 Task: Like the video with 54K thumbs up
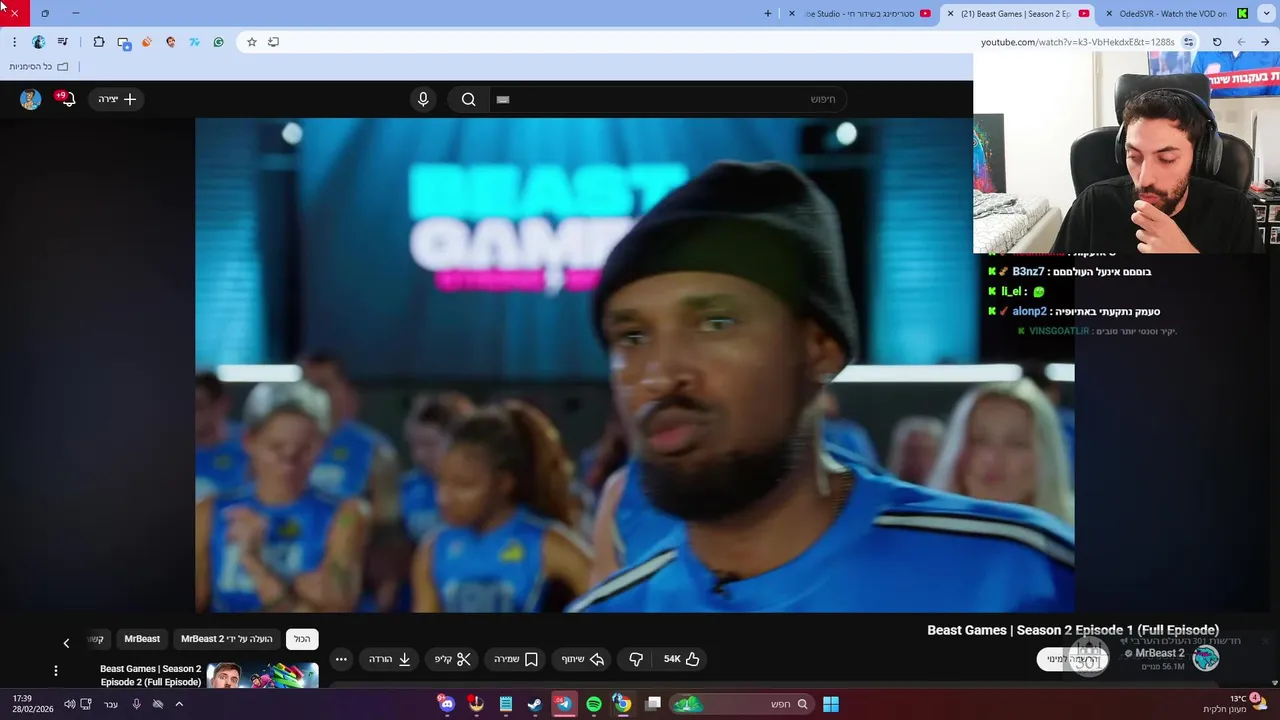pyautogui.click(x=682, y=659)
